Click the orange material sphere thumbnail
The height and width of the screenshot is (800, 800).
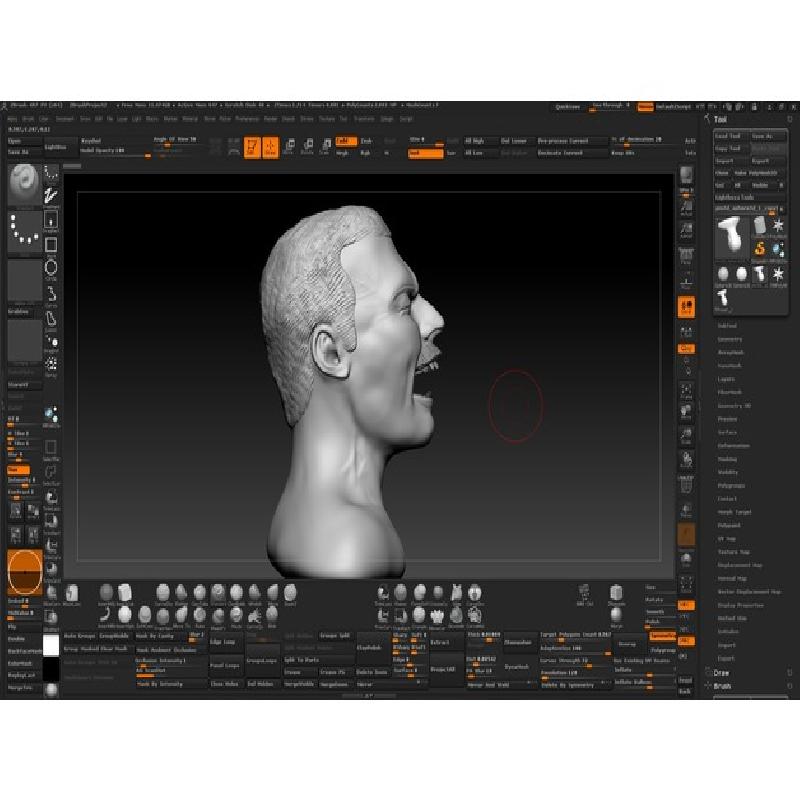pos(24,572)
